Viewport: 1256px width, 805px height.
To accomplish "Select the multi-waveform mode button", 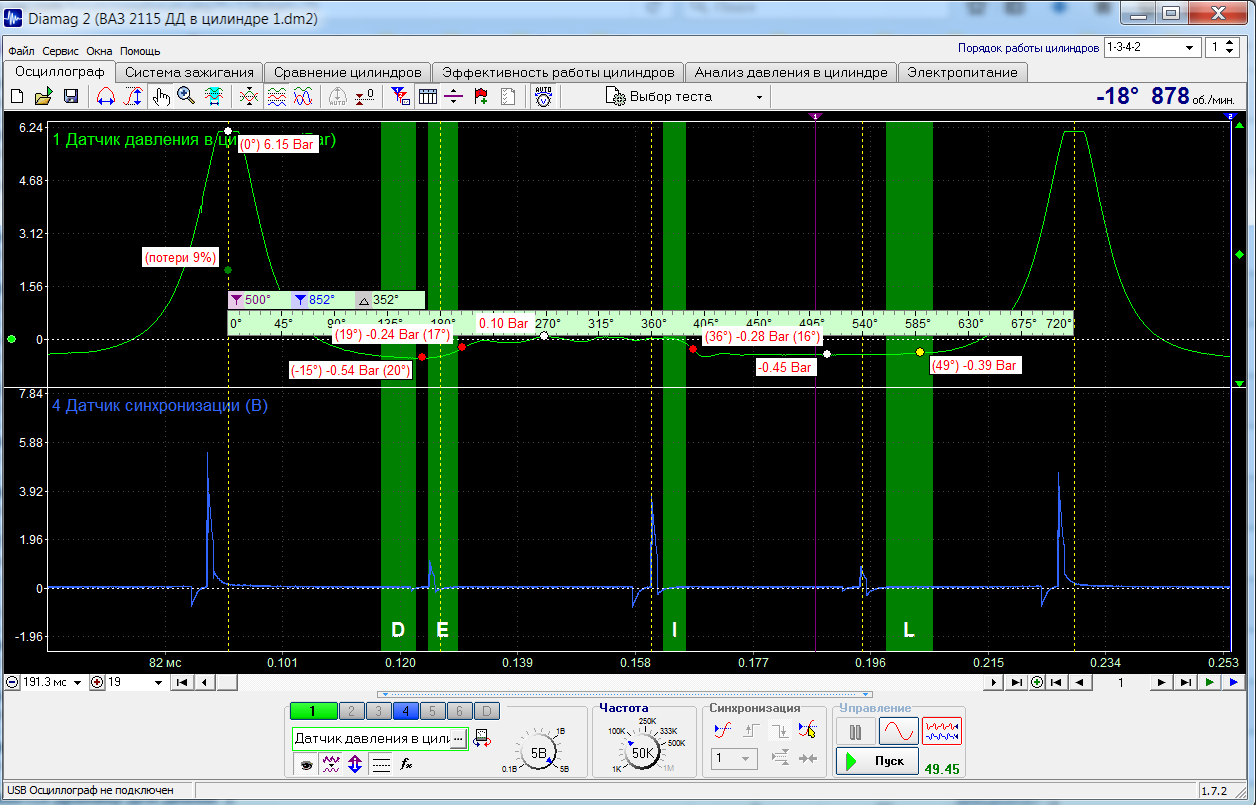I will click(x=941, y=731).
